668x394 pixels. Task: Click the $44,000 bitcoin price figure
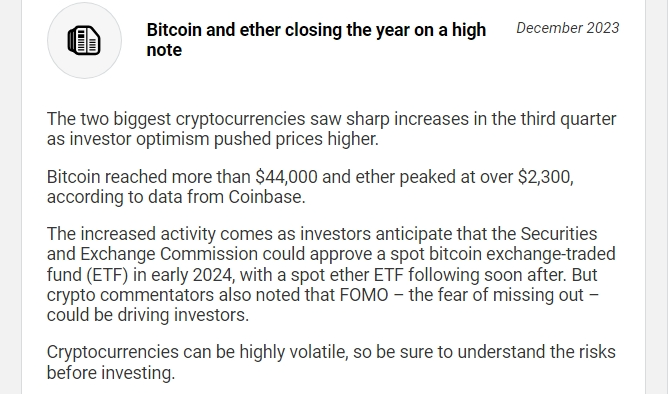[x=286, y=177]
